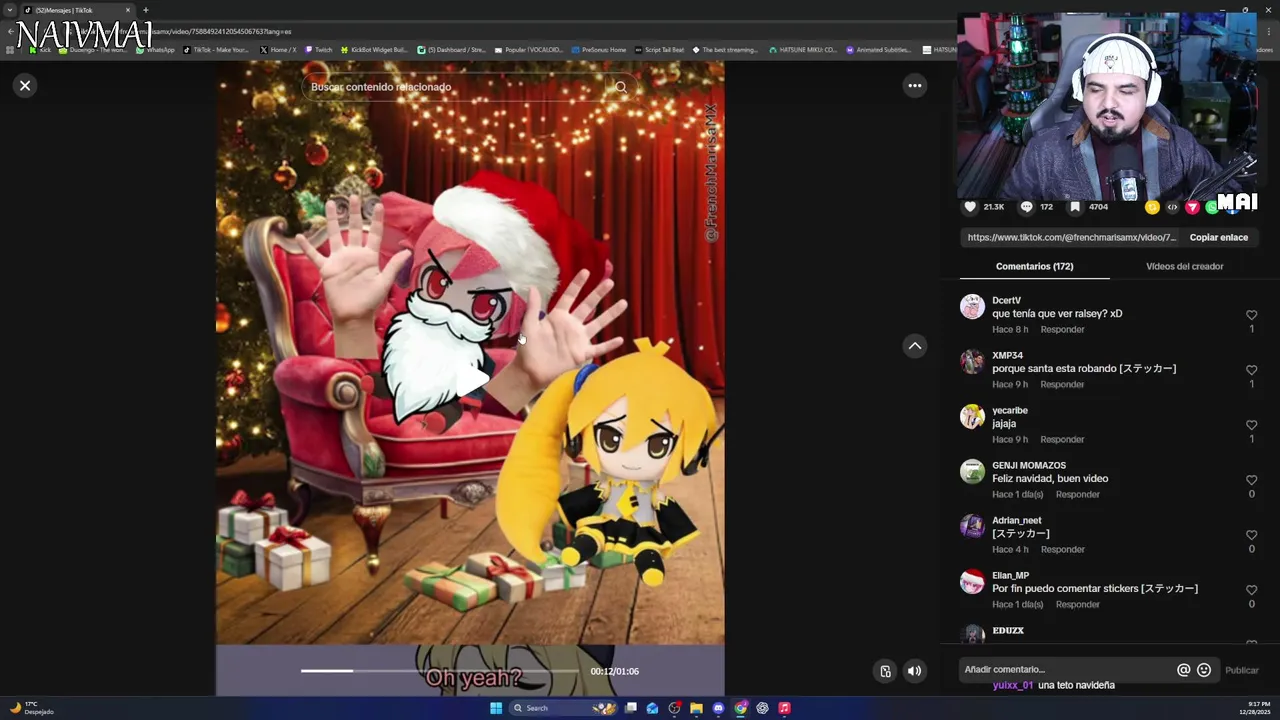Open DcertV's profile avatar
The height and width of the screenshot is (720, 1280).
pyautogui.click(x=972, y=307)
